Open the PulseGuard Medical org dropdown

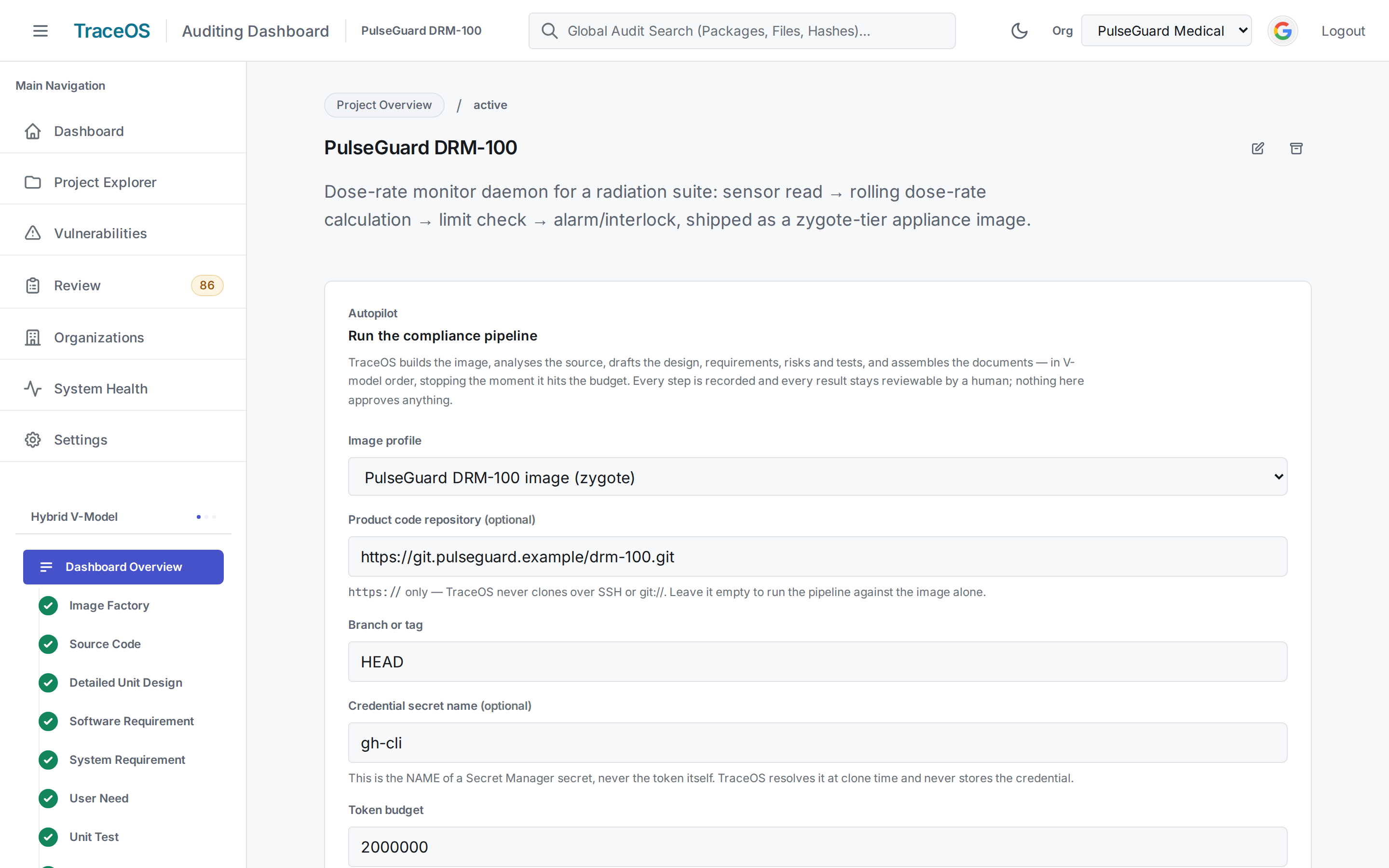[x=1166, y=31]
